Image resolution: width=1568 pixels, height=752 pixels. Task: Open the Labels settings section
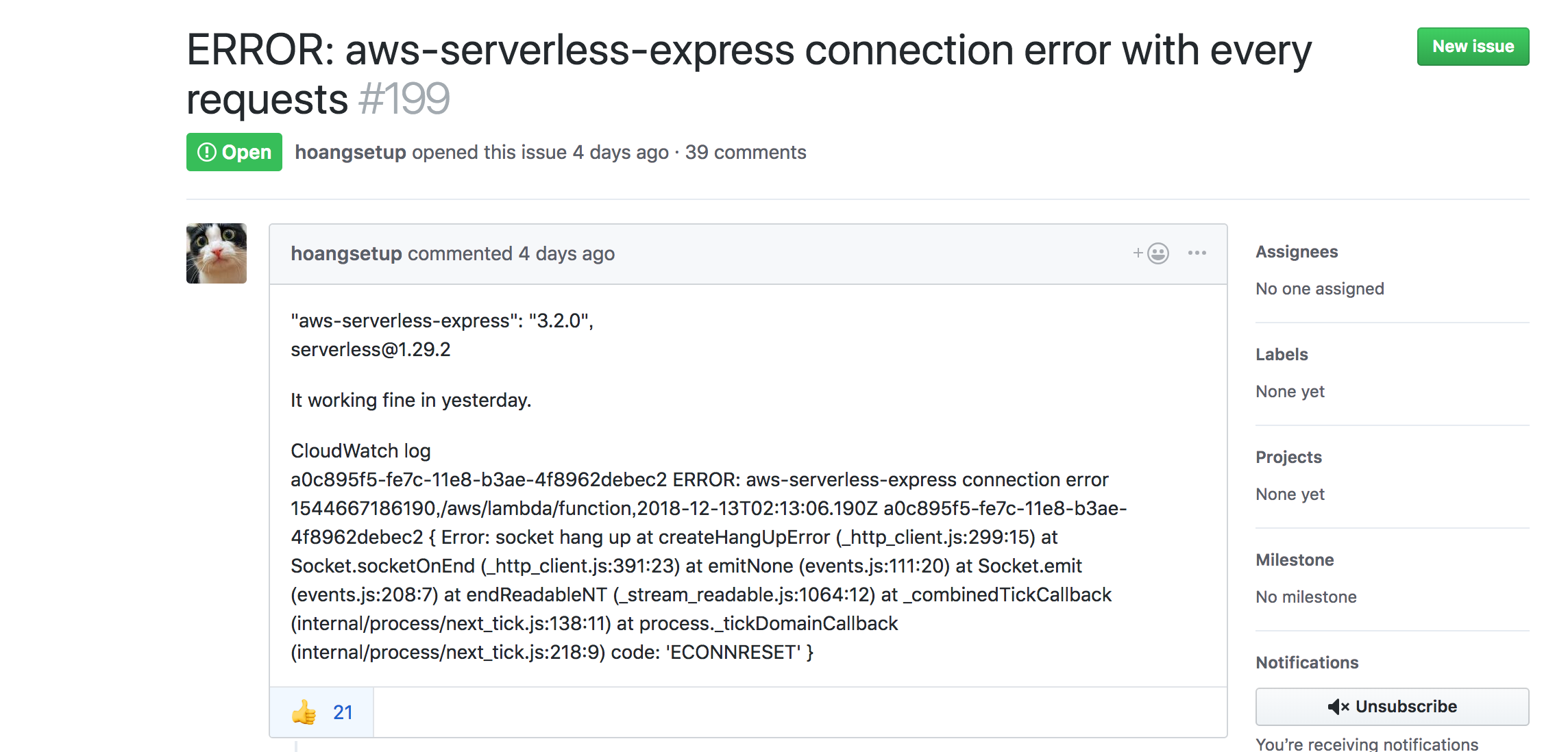[1282, 354]
